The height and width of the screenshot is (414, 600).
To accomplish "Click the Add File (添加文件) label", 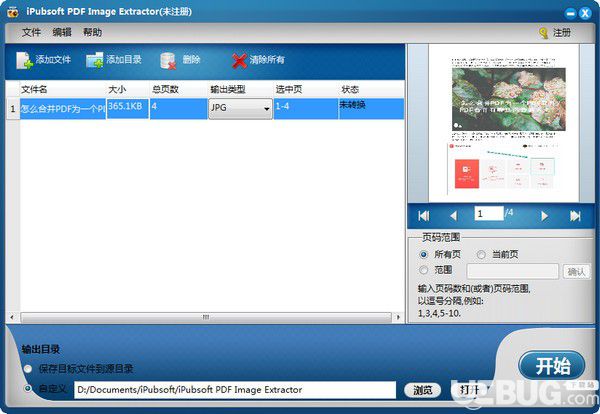I will click(x=53, y=60).
